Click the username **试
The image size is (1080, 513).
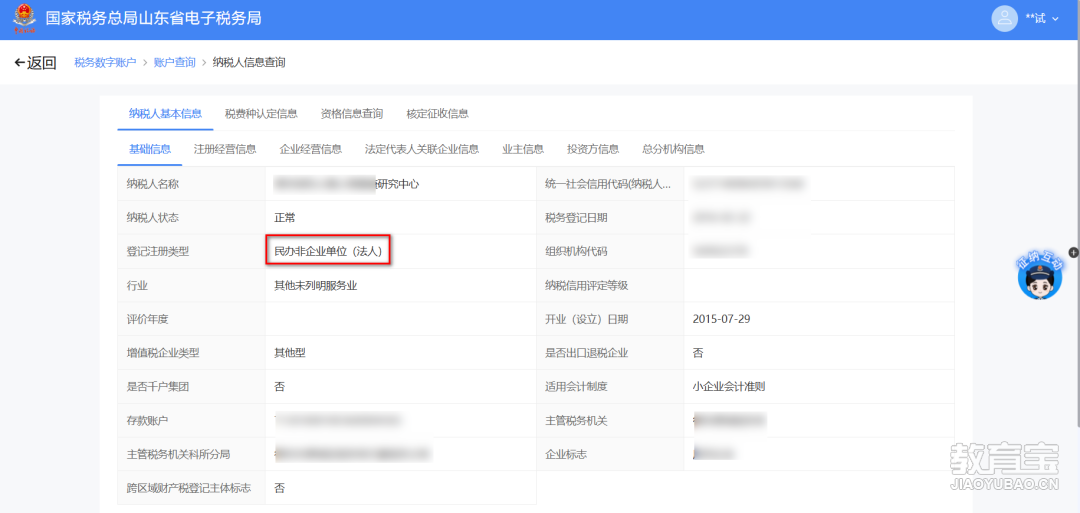click(1035, 19)
